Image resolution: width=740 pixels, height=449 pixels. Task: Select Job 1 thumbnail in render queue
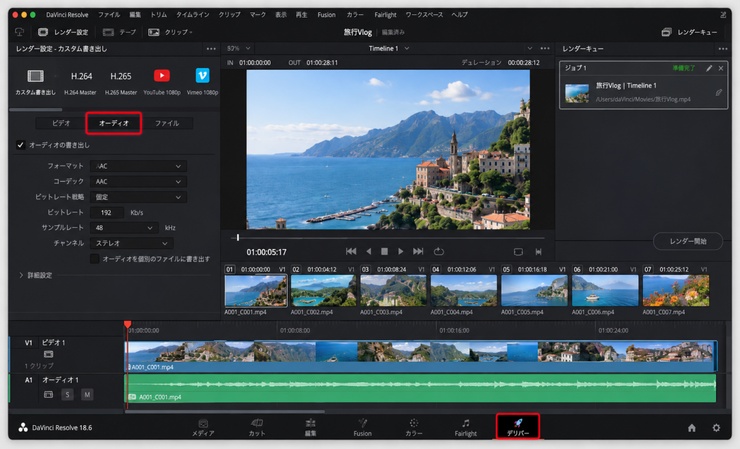(577, 93)
